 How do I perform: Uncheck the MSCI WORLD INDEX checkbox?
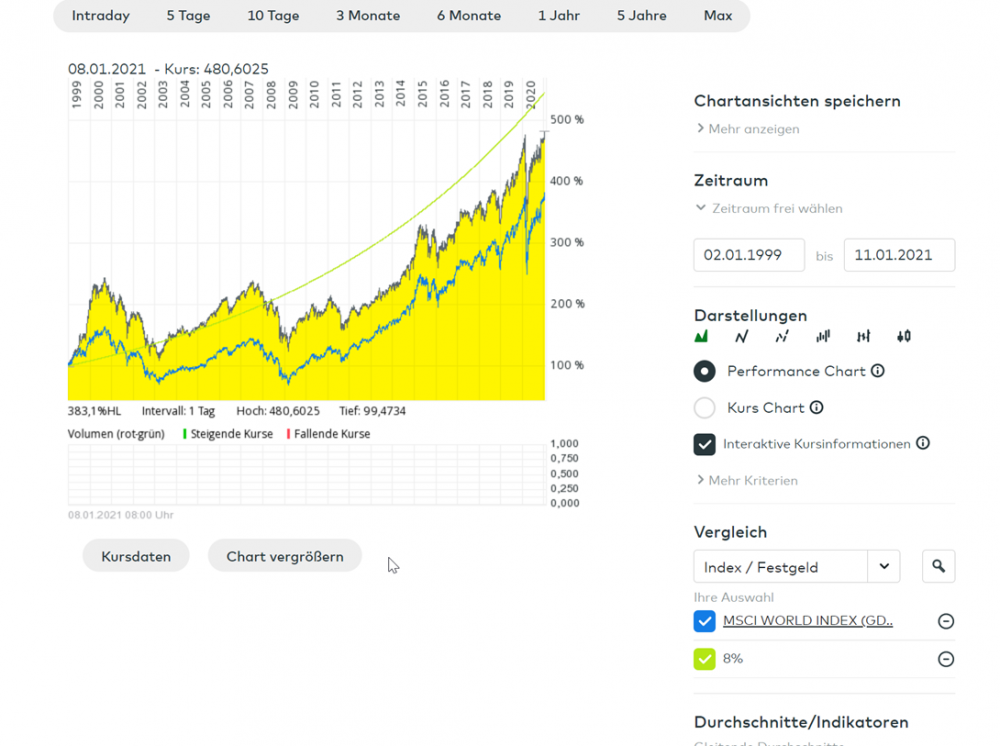point(705,621)
